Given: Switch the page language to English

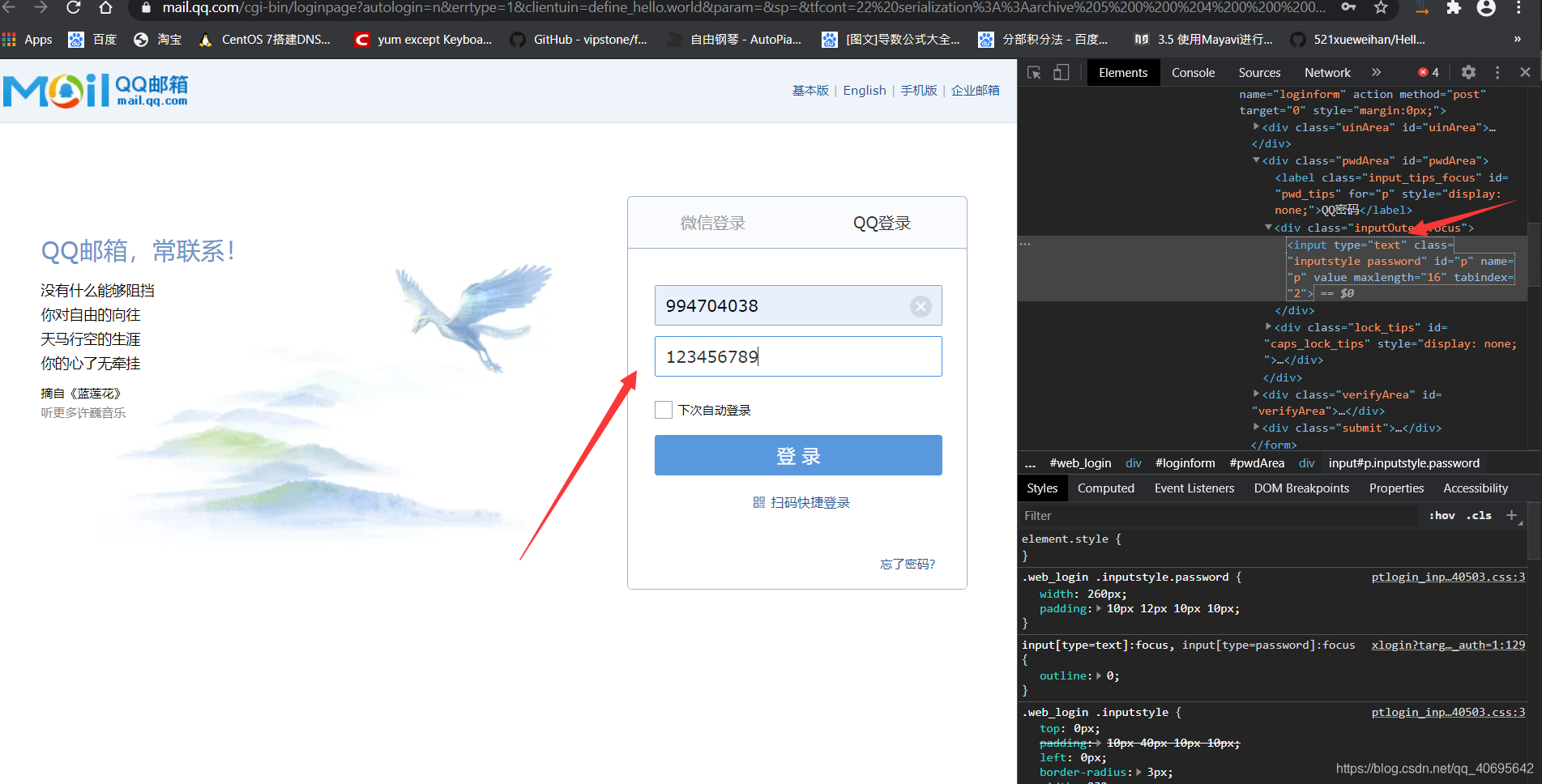Looking at the screenshot, I should click(x=865, y=91).
